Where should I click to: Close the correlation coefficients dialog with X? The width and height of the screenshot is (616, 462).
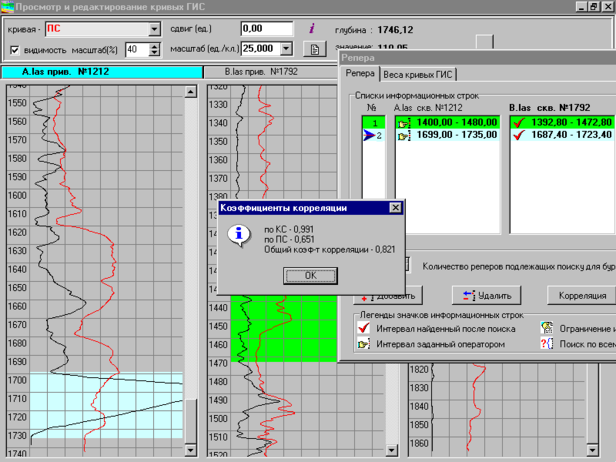click(395, 208)
